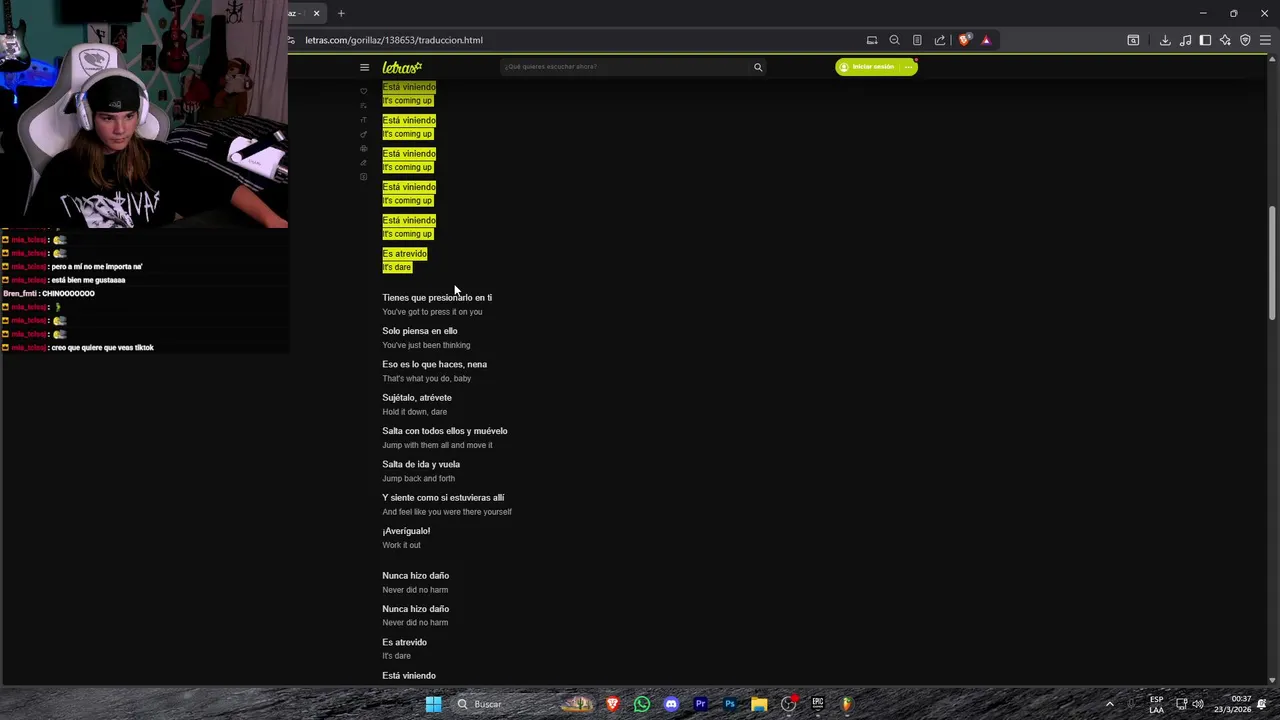Click the lyric 'Salta con todos ellos y muévelo'
This screenshot has width=1280, height=720.
tap(445, 431)
